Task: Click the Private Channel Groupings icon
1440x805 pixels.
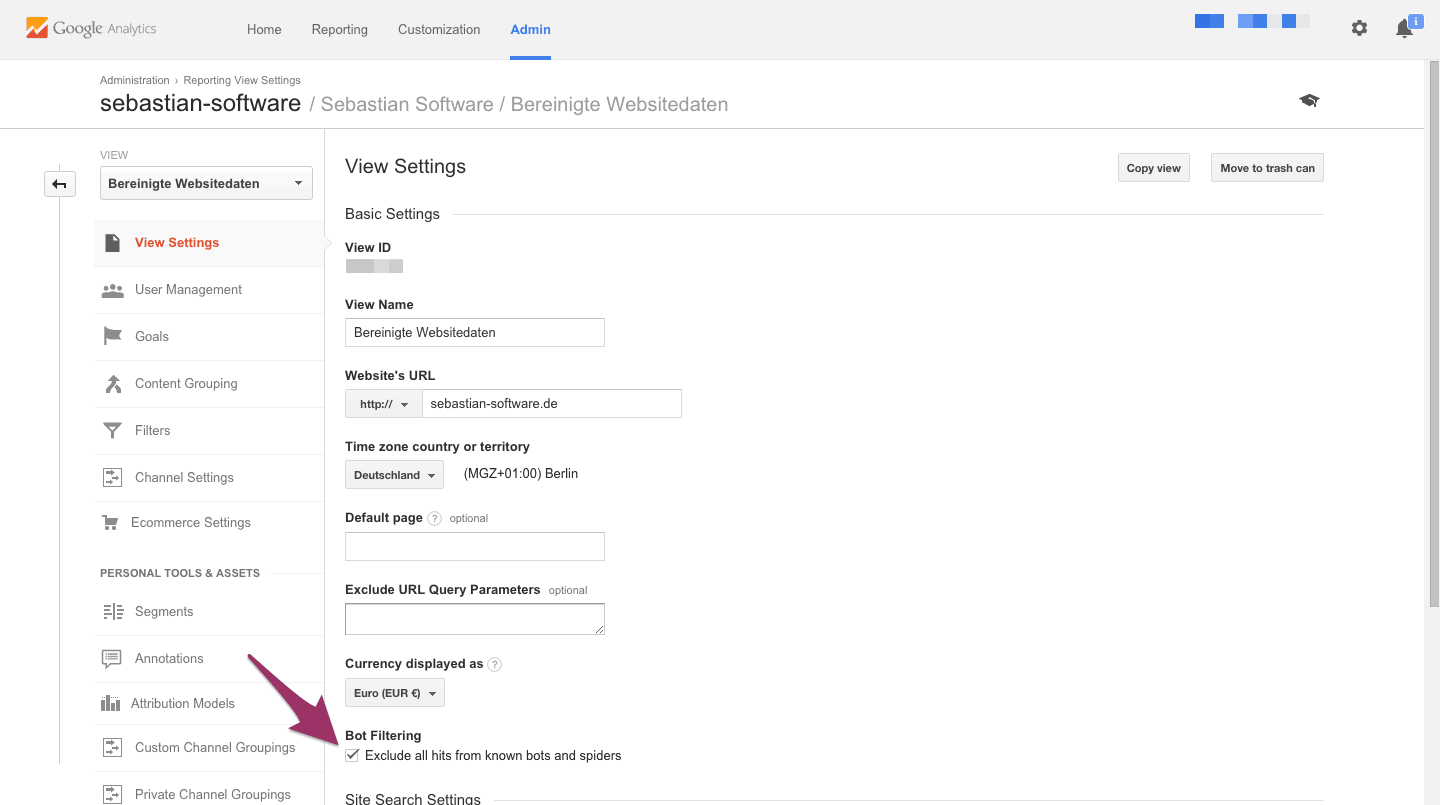Action: 112,795
